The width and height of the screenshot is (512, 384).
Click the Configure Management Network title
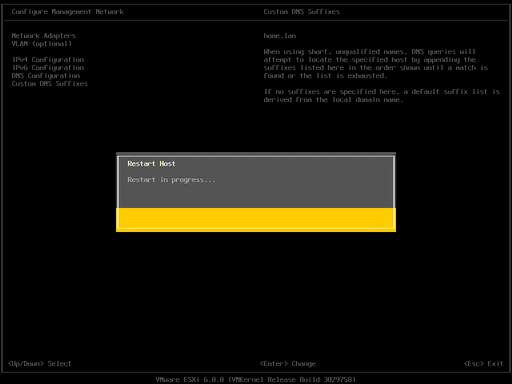click(x=68, y=12)
